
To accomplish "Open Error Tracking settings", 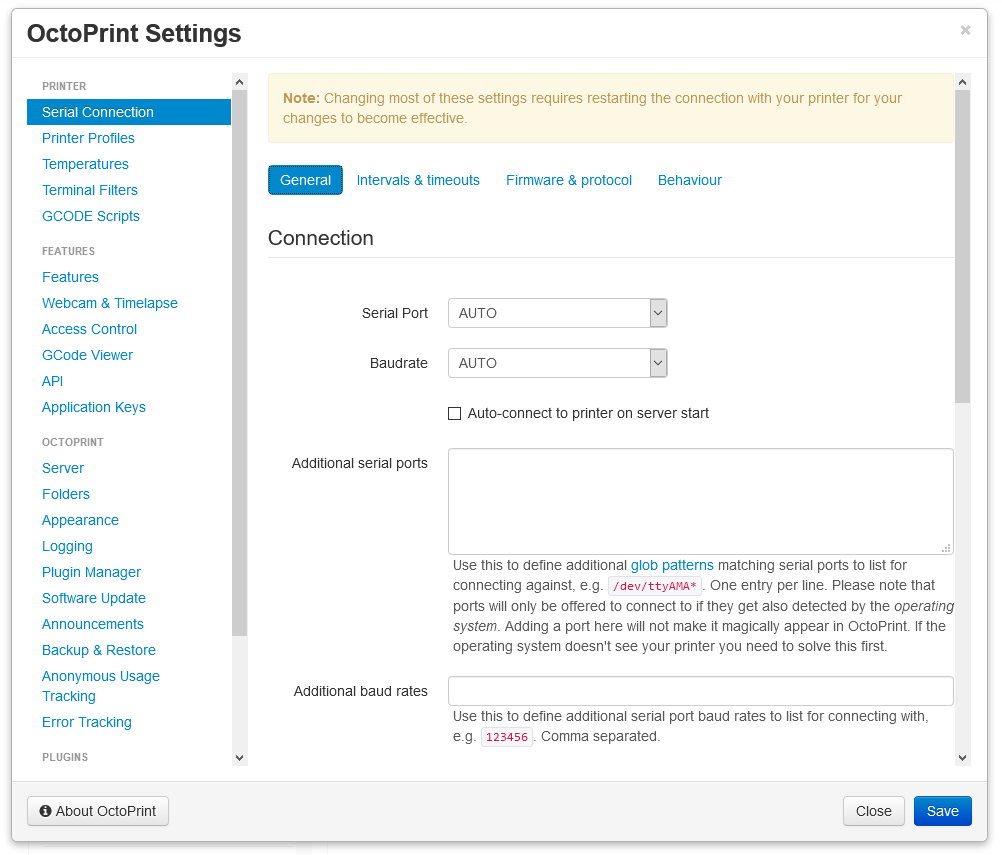I will click(87, 722).
